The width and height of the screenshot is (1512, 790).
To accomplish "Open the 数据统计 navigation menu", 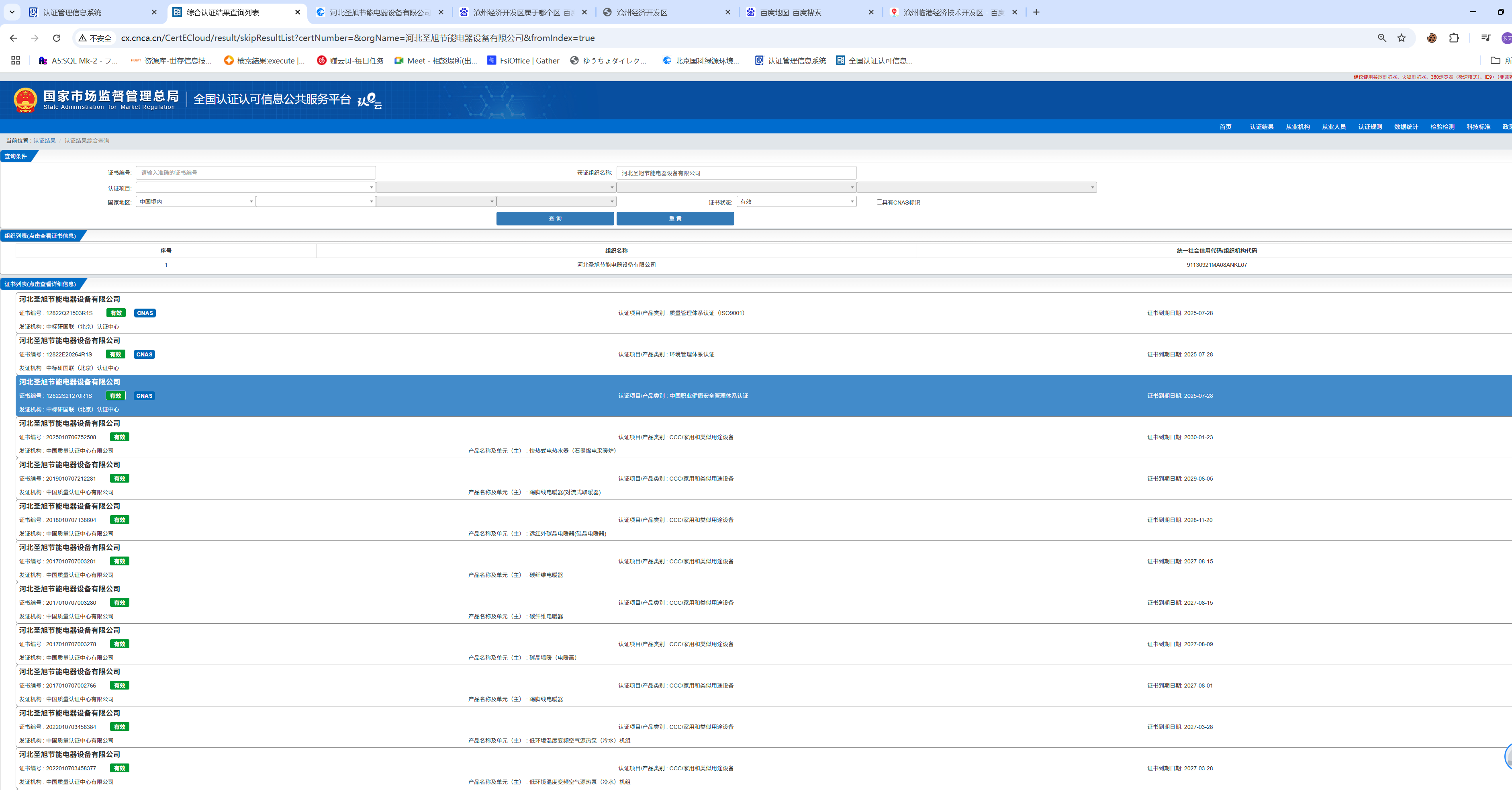I will click(x=1406, y=127).
